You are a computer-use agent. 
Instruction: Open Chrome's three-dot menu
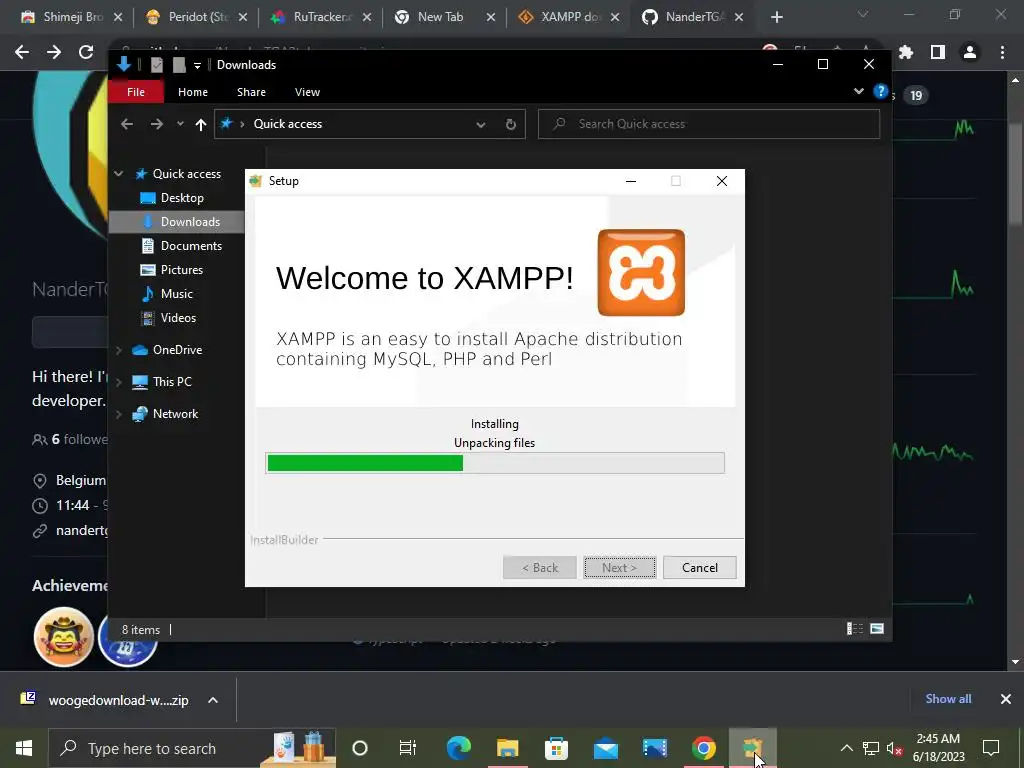coord(1002,52)
